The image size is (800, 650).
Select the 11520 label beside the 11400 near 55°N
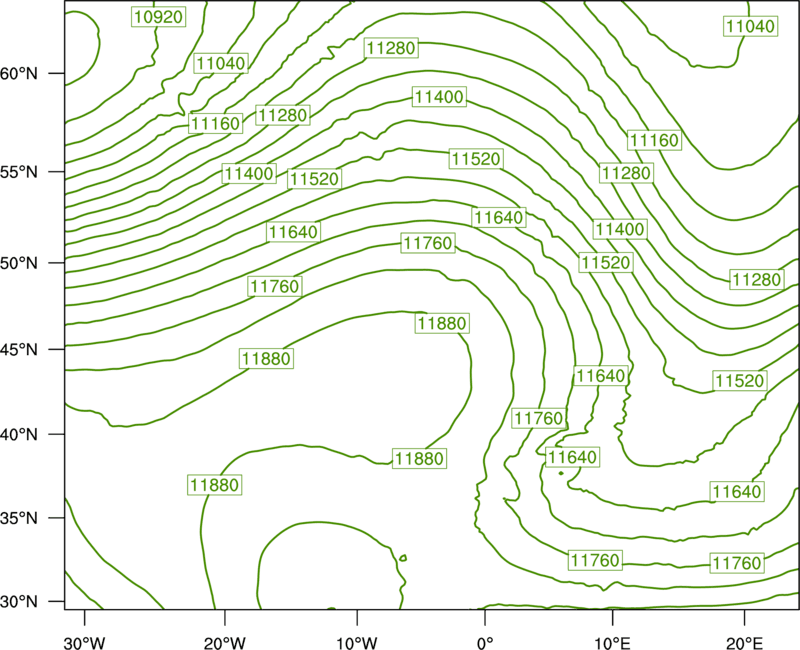tap(314, 179)
